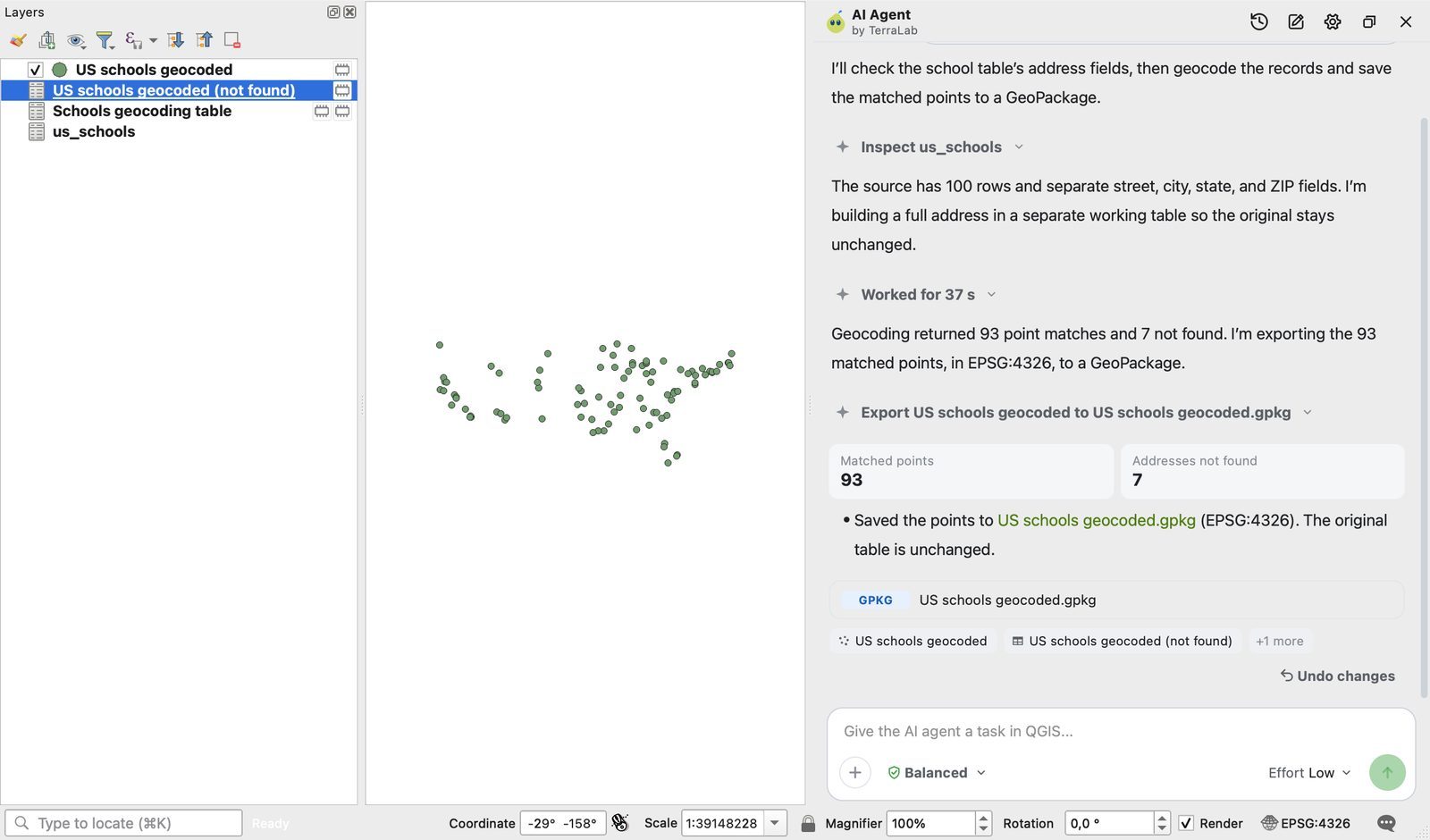This screenshot has width=1430, height=840.
Task: Toggle the Render checkbox
Action: point(1186,823)
